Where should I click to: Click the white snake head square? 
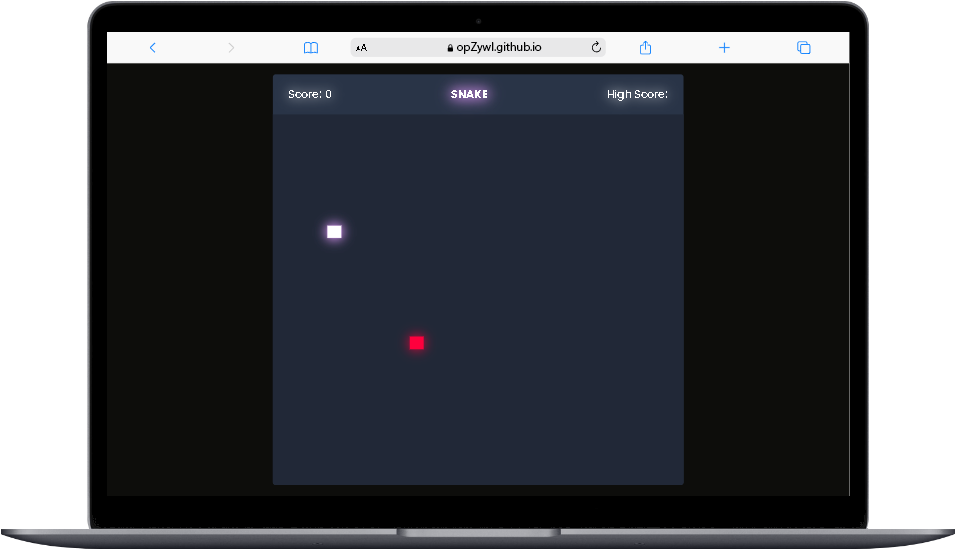tap(334, 232)
